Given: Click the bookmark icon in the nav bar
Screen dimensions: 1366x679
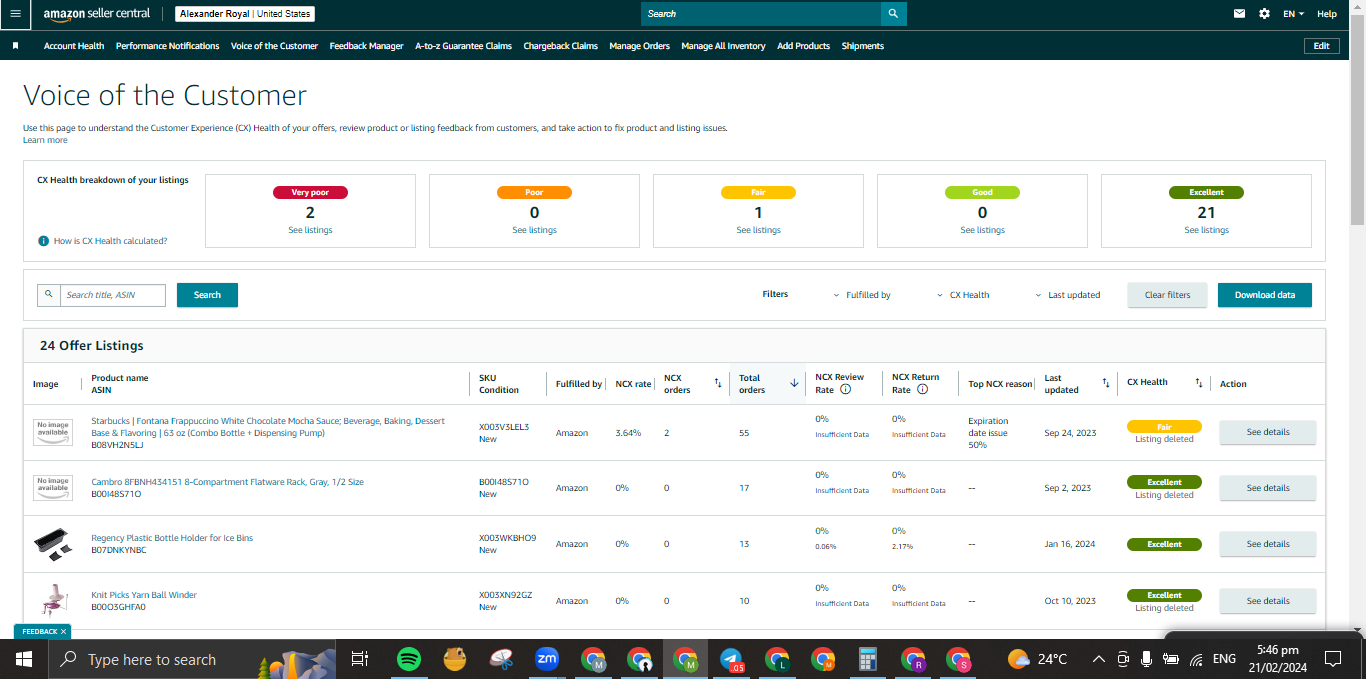Looking at the screenshot, I should [x=15, y=46].
